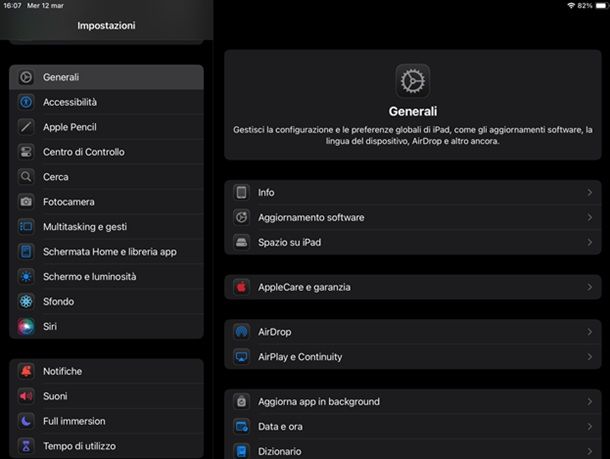Click Suoni label in sidebar

point(55,396)
